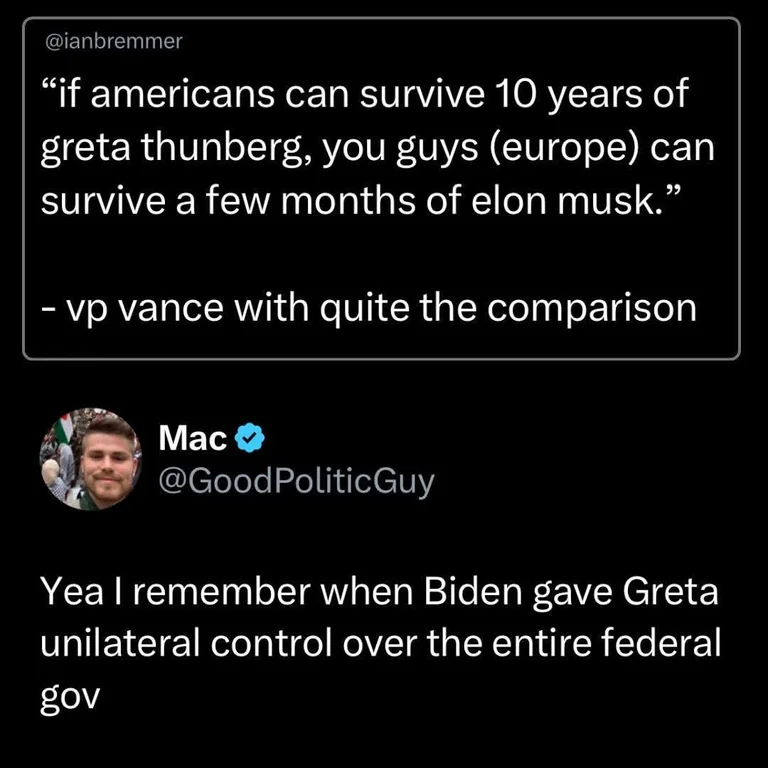
Task: Click the line "- vp vance with quite the comparison"
Action: click(368, 310)
